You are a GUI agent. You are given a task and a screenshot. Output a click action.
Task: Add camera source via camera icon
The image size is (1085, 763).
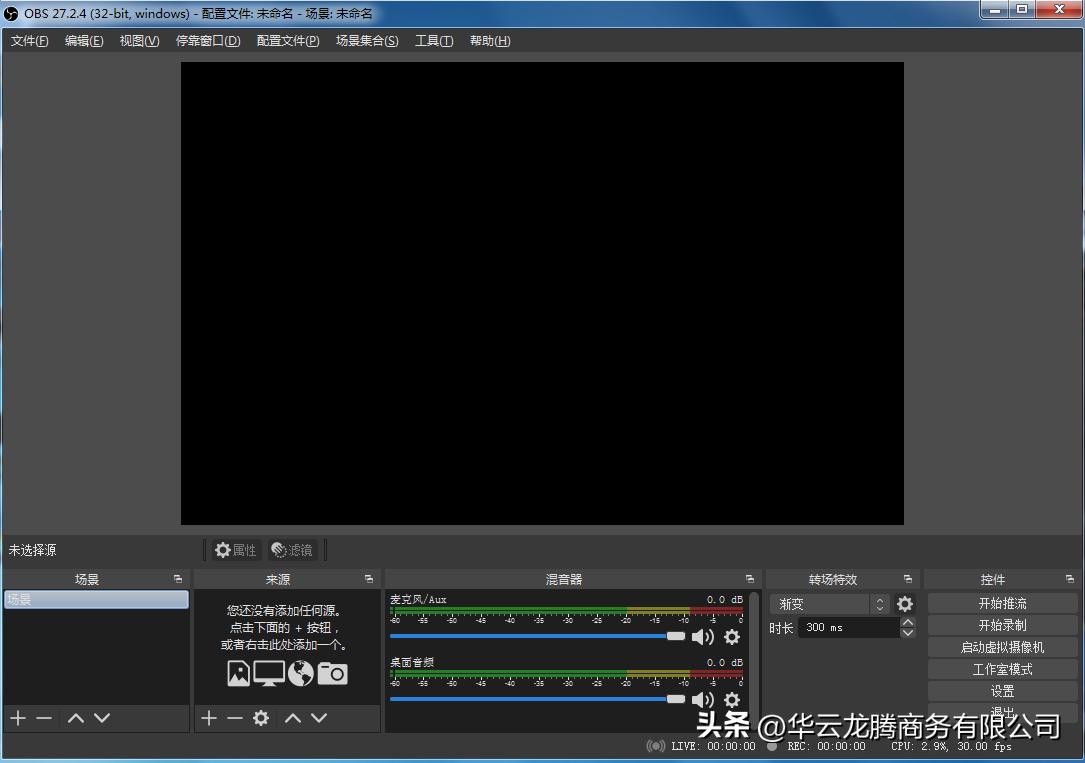pos(332,673)
